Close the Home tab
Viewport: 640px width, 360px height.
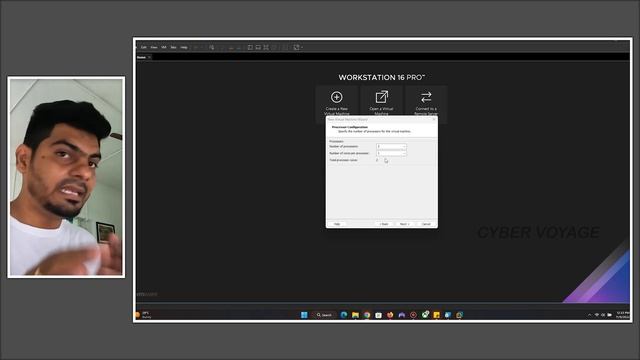click(x=149, y=57)
